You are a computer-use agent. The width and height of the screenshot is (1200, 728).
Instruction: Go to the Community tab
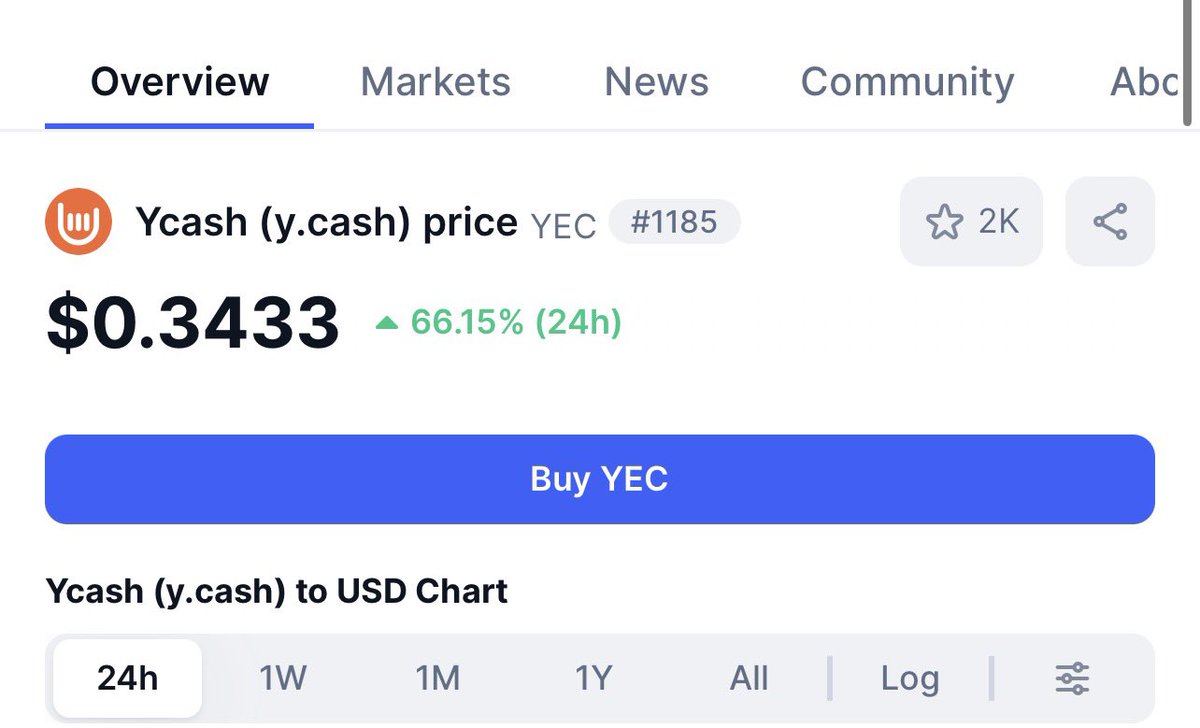(x=907, y=82)
